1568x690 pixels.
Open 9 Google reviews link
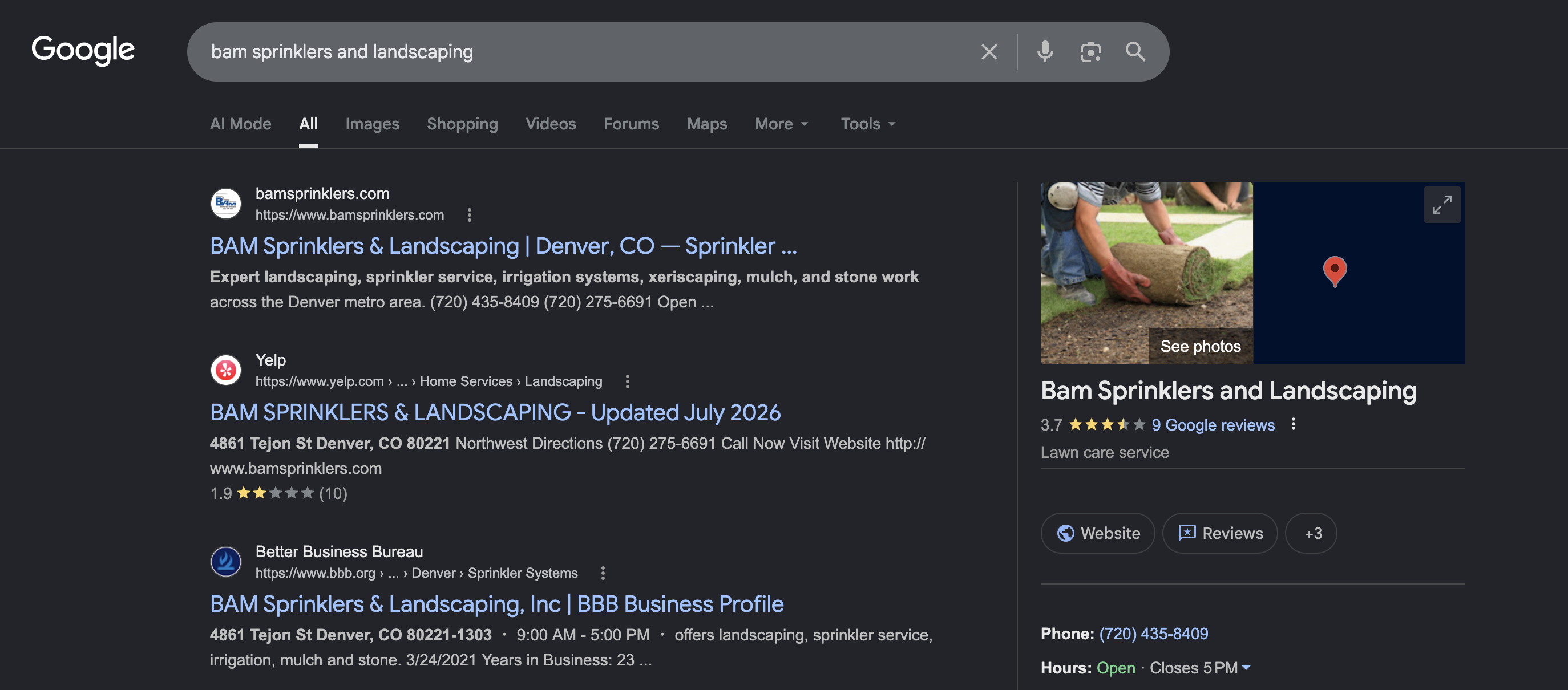click(x=1213, y=425)
